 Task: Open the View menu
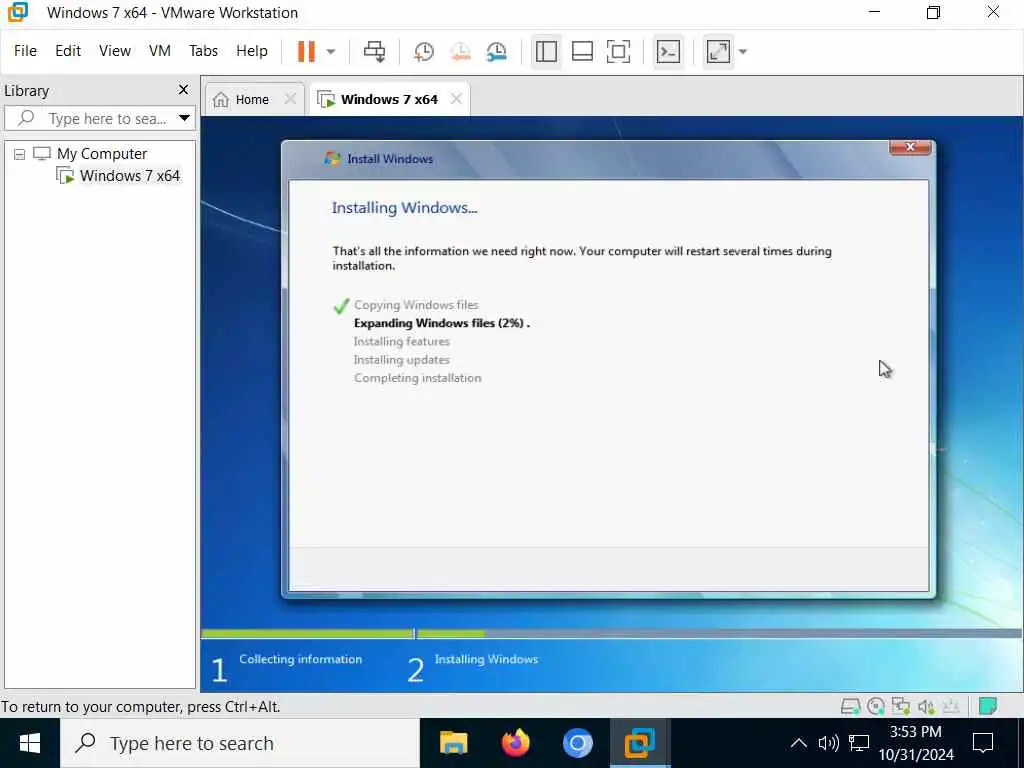pos(115,51)
